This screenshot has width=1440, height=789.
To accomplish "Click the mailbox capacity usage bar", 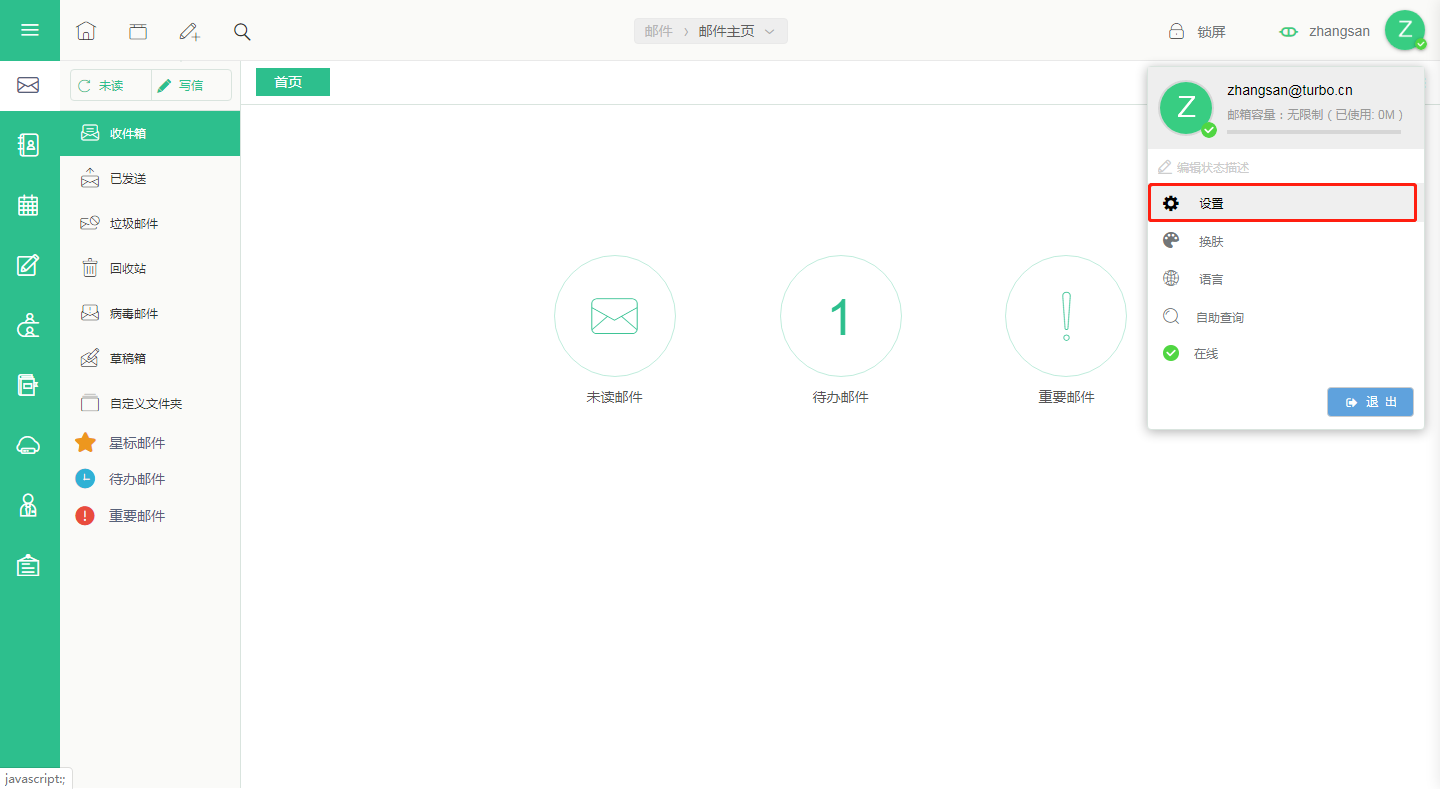I will click(1313, 132).
